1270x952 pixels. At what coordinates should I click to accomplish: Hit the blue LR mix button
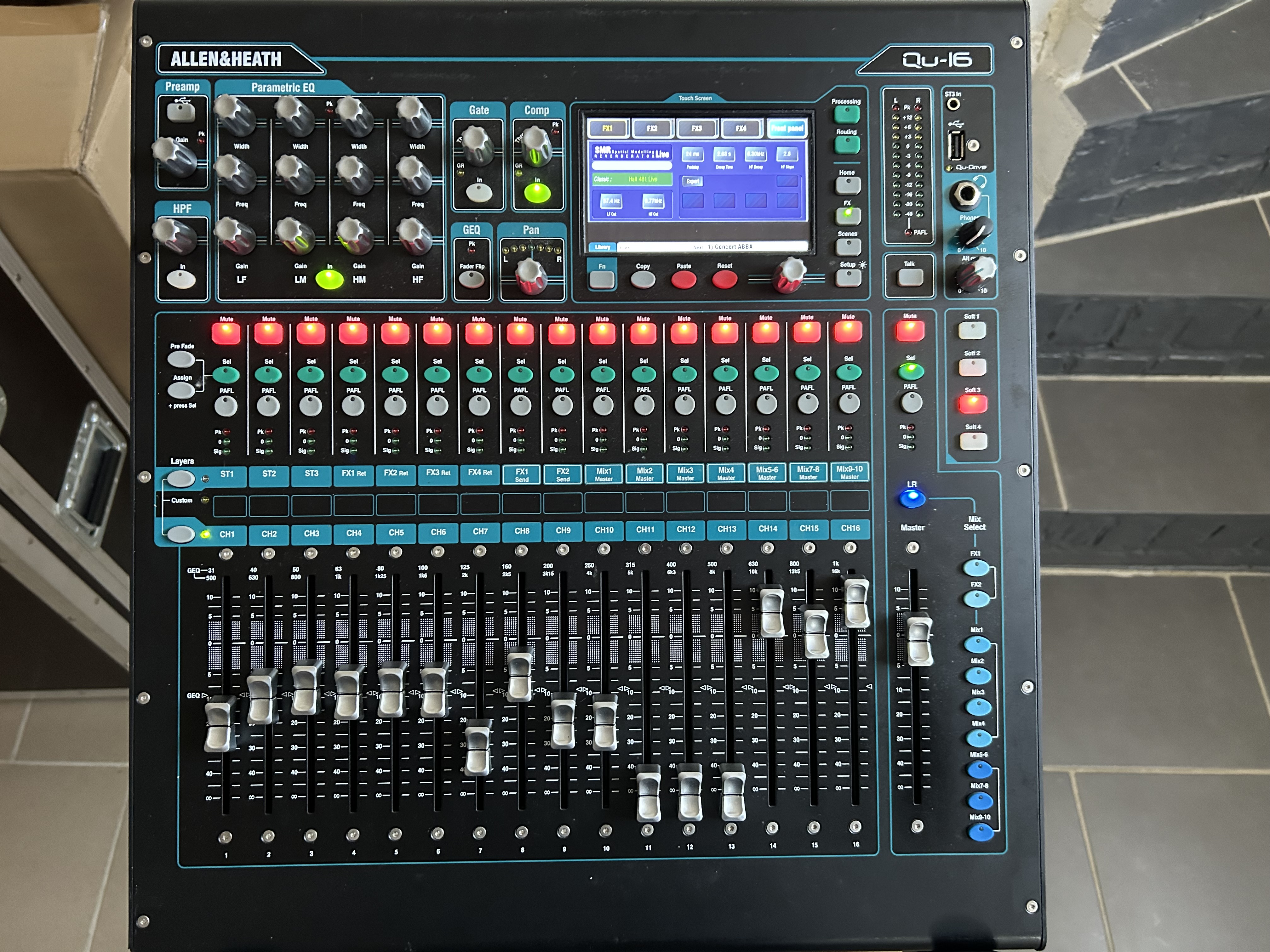click(912, 499)
